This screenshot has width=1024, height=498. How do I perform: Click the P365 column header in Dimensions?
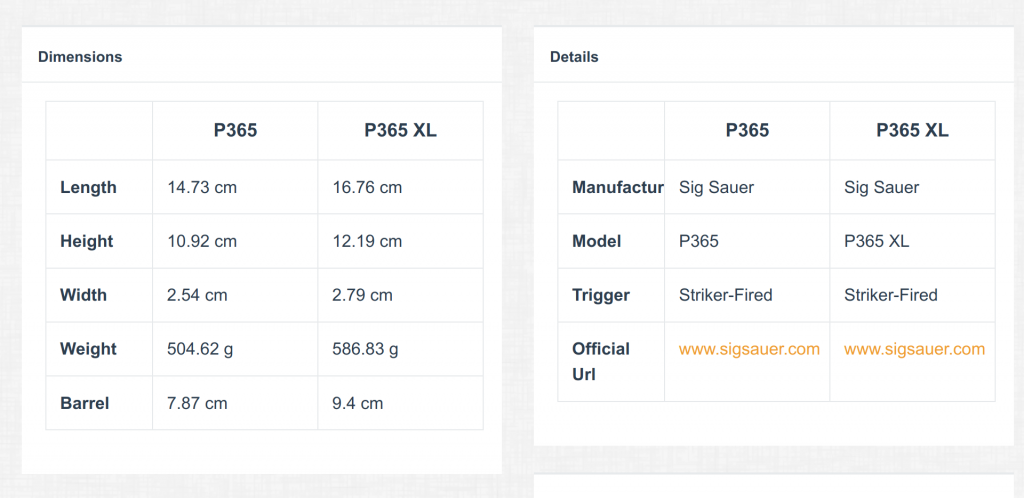[x=235, y=131]
